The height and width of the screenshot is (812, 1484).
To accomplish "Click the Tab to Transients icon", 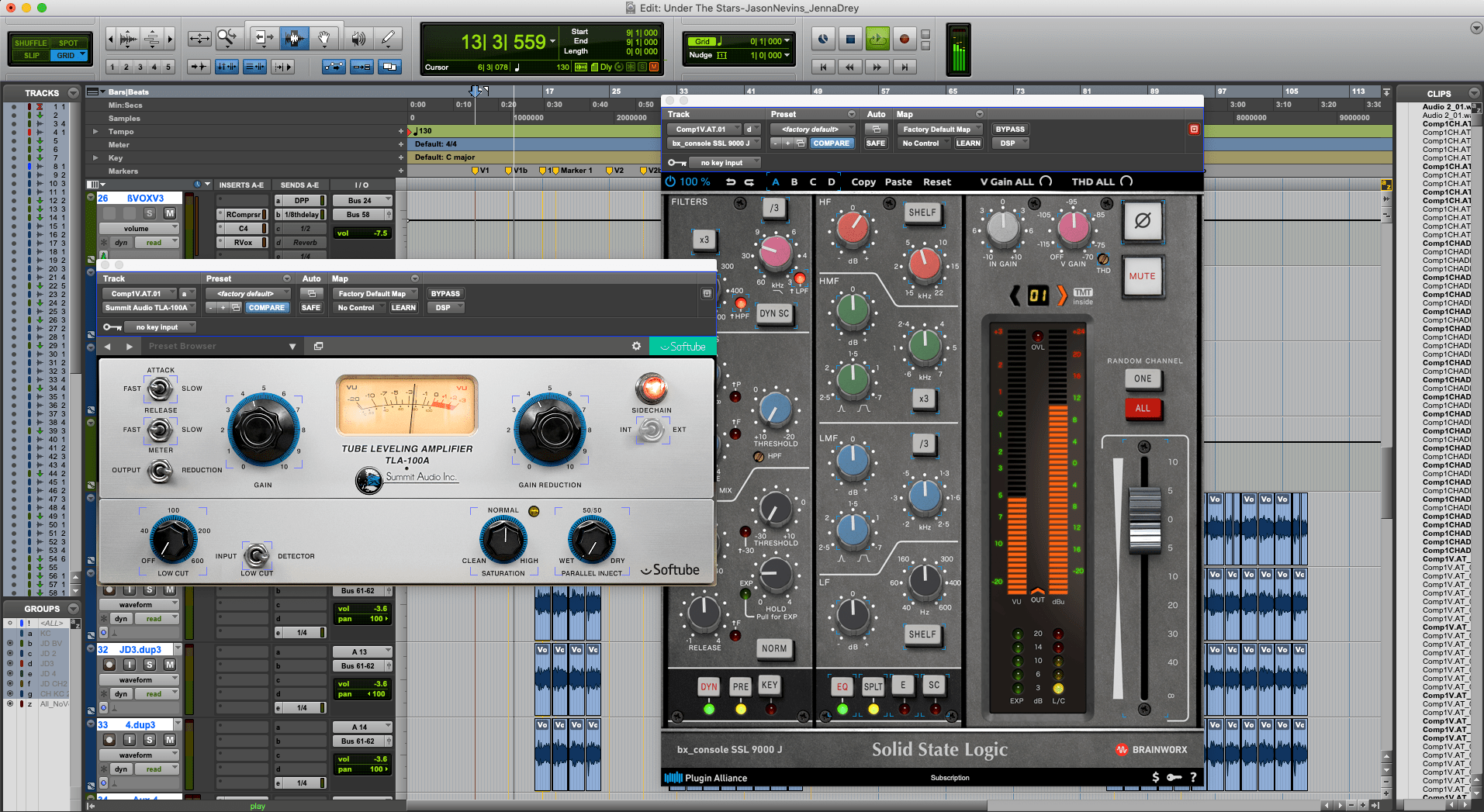I will click(x=199, y=67).
